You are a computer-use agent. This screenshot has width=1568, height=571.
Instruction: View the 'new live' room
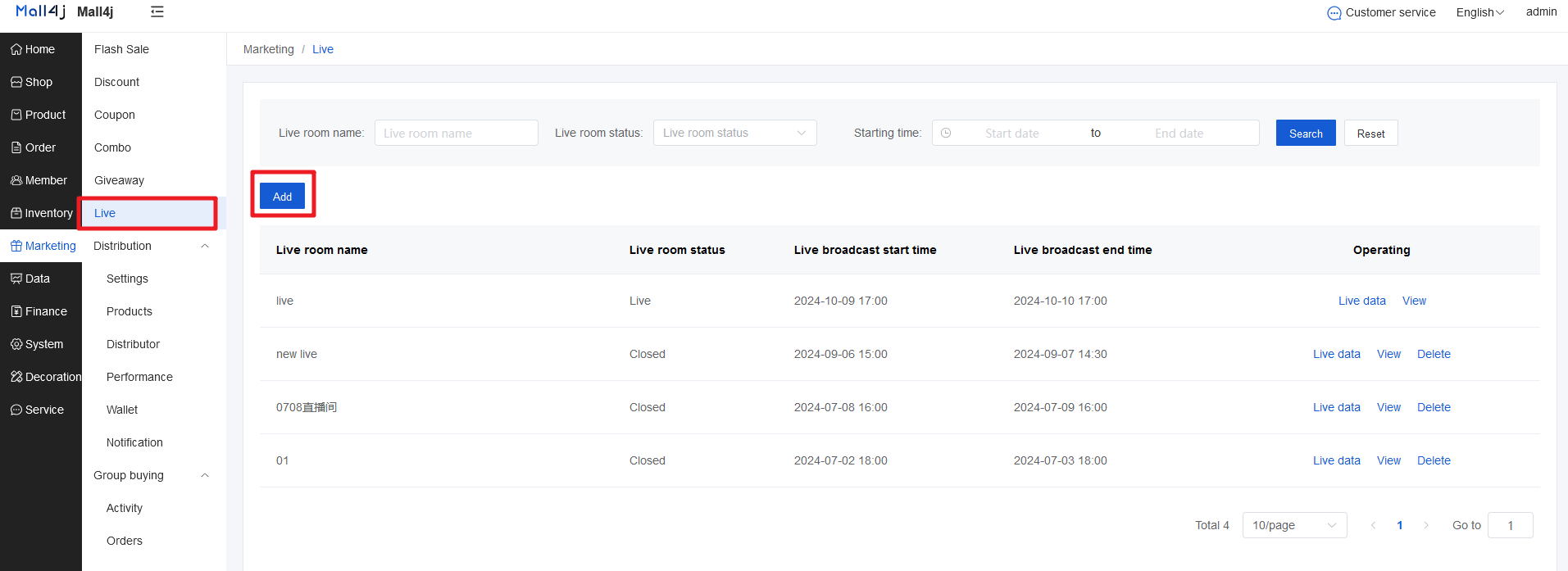1388,354
